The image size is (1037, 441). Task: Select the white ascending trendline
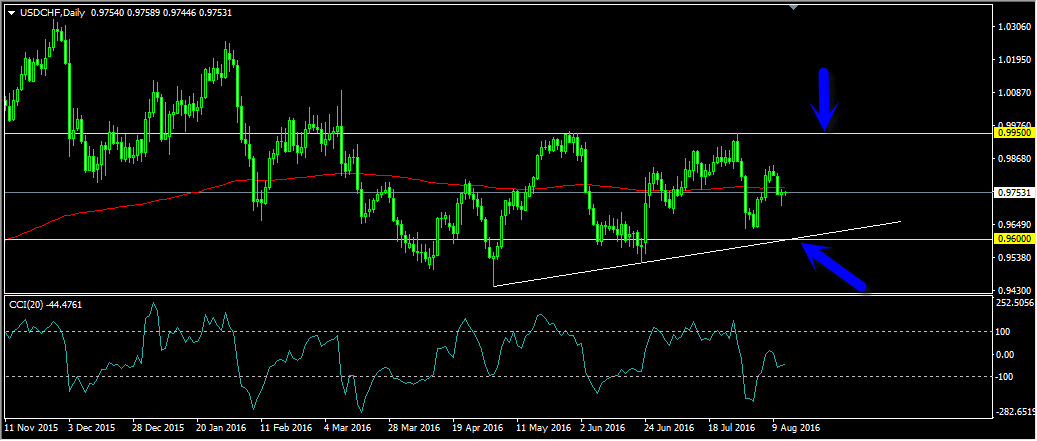coord(697,254)
